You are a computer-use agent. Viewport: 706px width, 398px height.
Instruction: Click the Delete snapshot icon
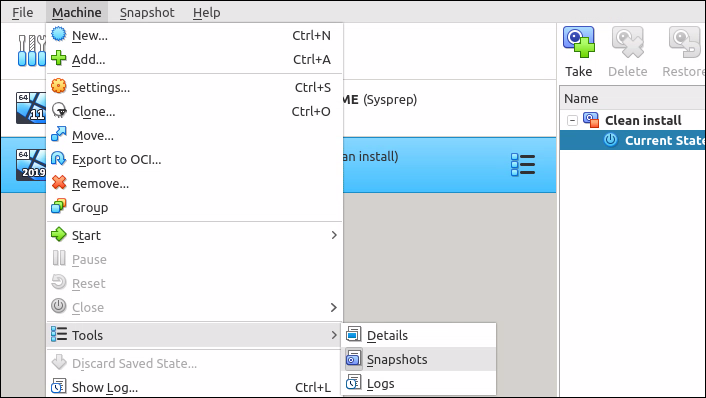click(x=628, y=42)
